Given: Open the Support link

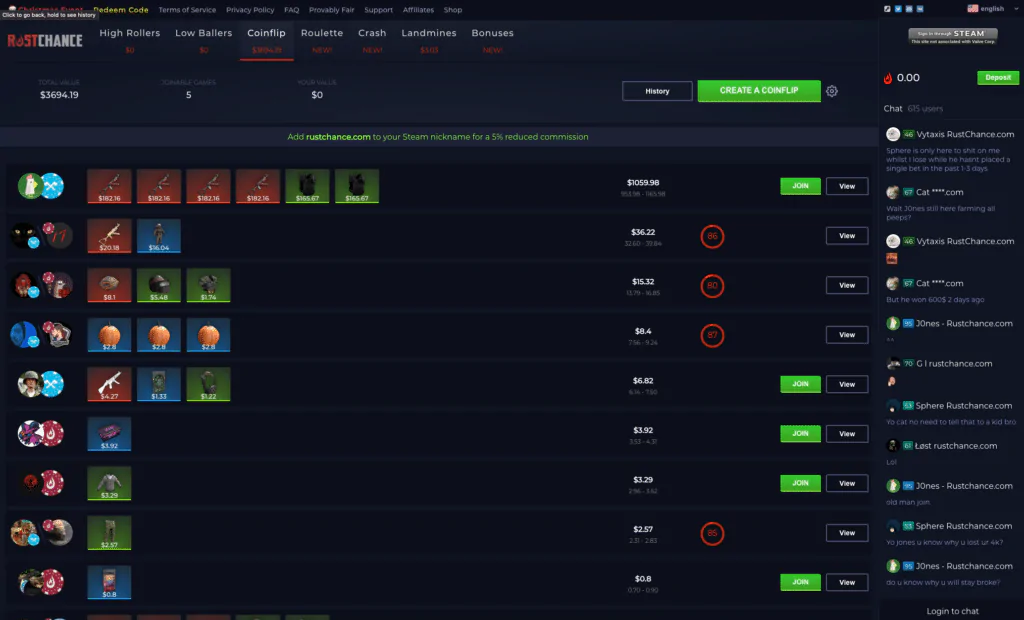Looking at the screenshot, I should tap(378, 10).
